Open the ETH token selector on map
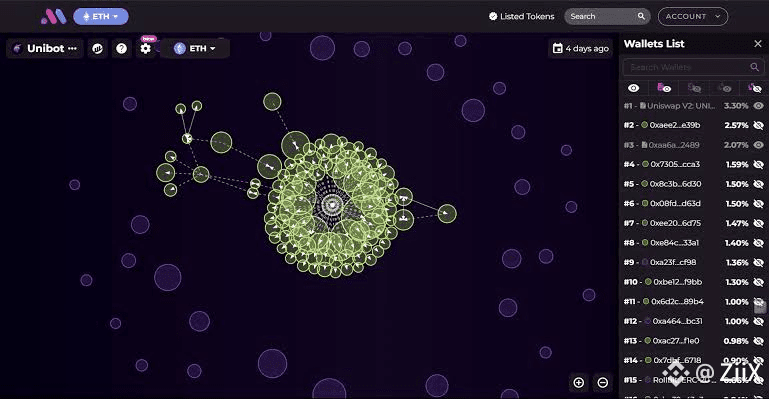 (195, 49)
